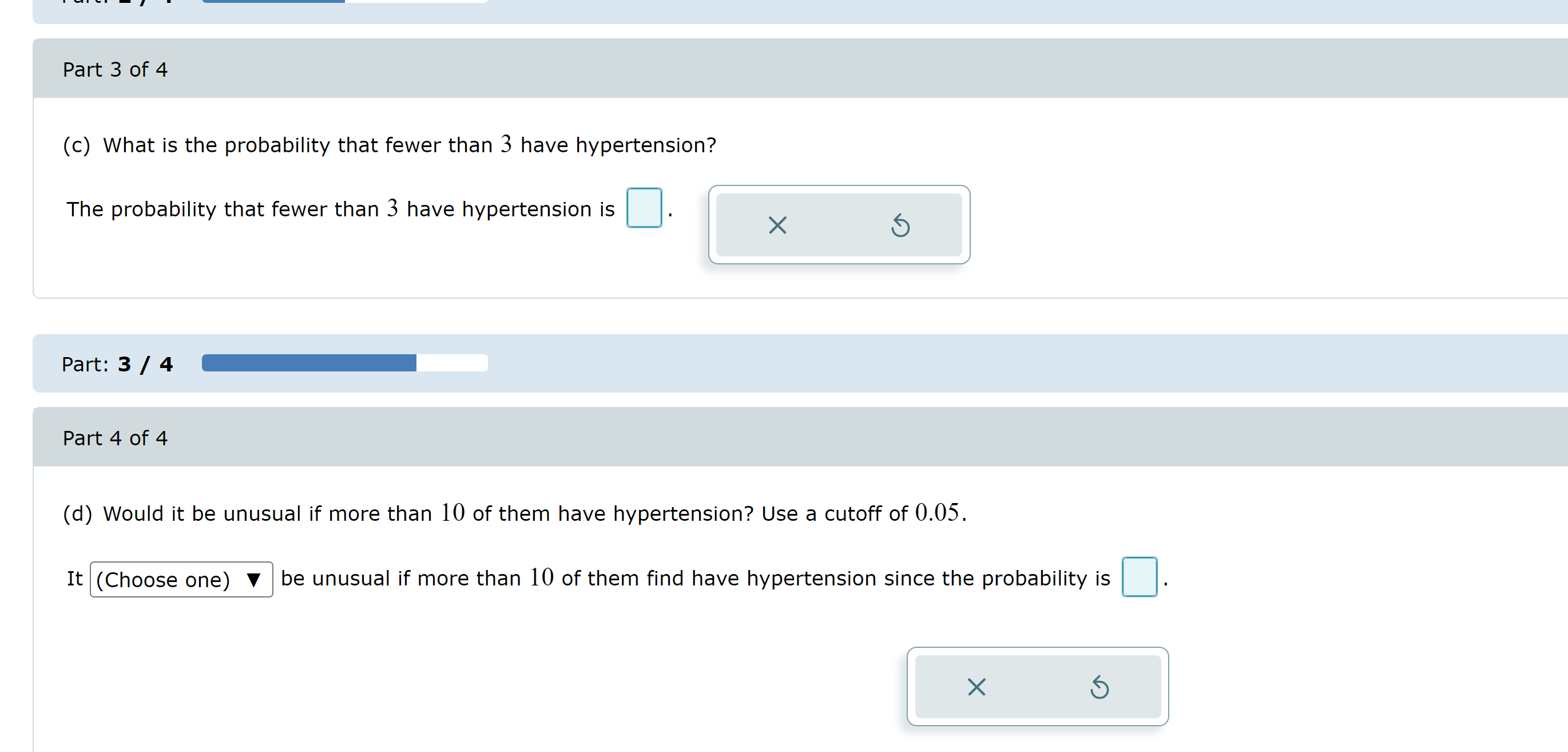The width and height of the screenshot is (1568, 752).
Task: Click the Part: 3 / 4 status bar
Action: [x=118, y=363]
